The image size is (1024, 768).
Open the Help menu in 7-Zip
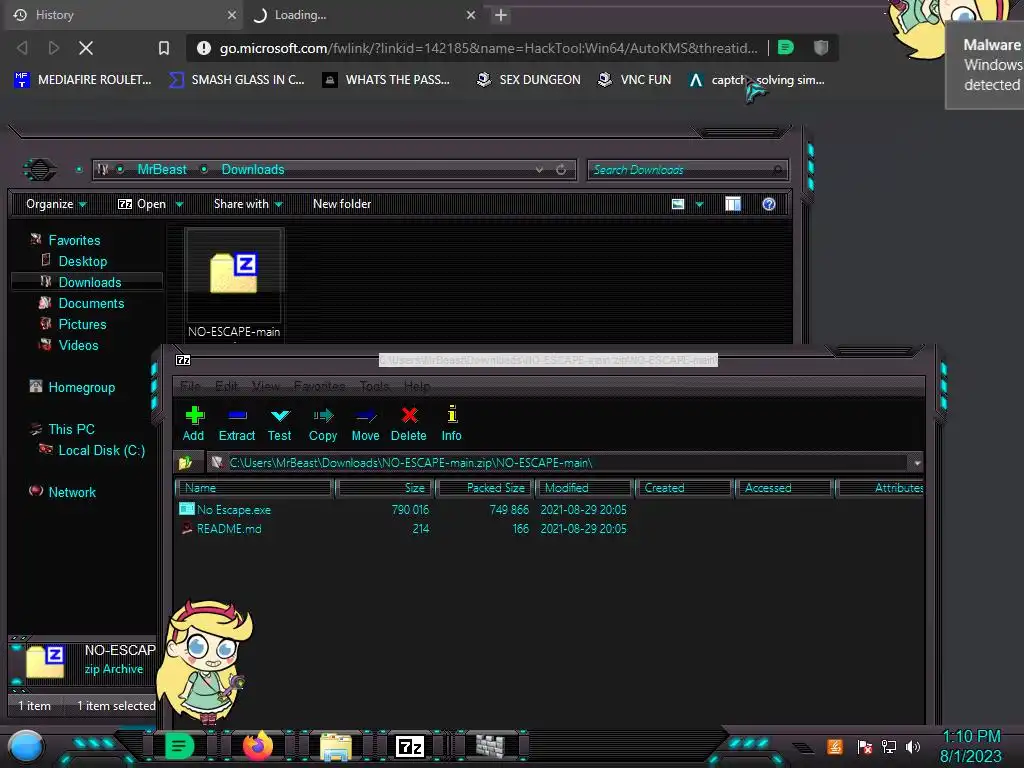pyautogui.click(x=417, y=386)
